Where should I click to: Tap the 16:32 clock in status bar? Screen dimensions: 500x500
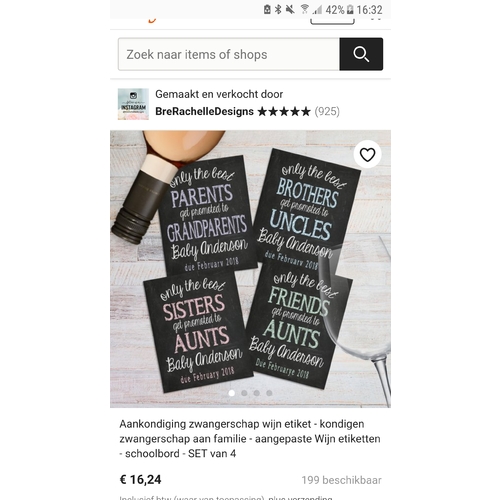tap(369, 10)
